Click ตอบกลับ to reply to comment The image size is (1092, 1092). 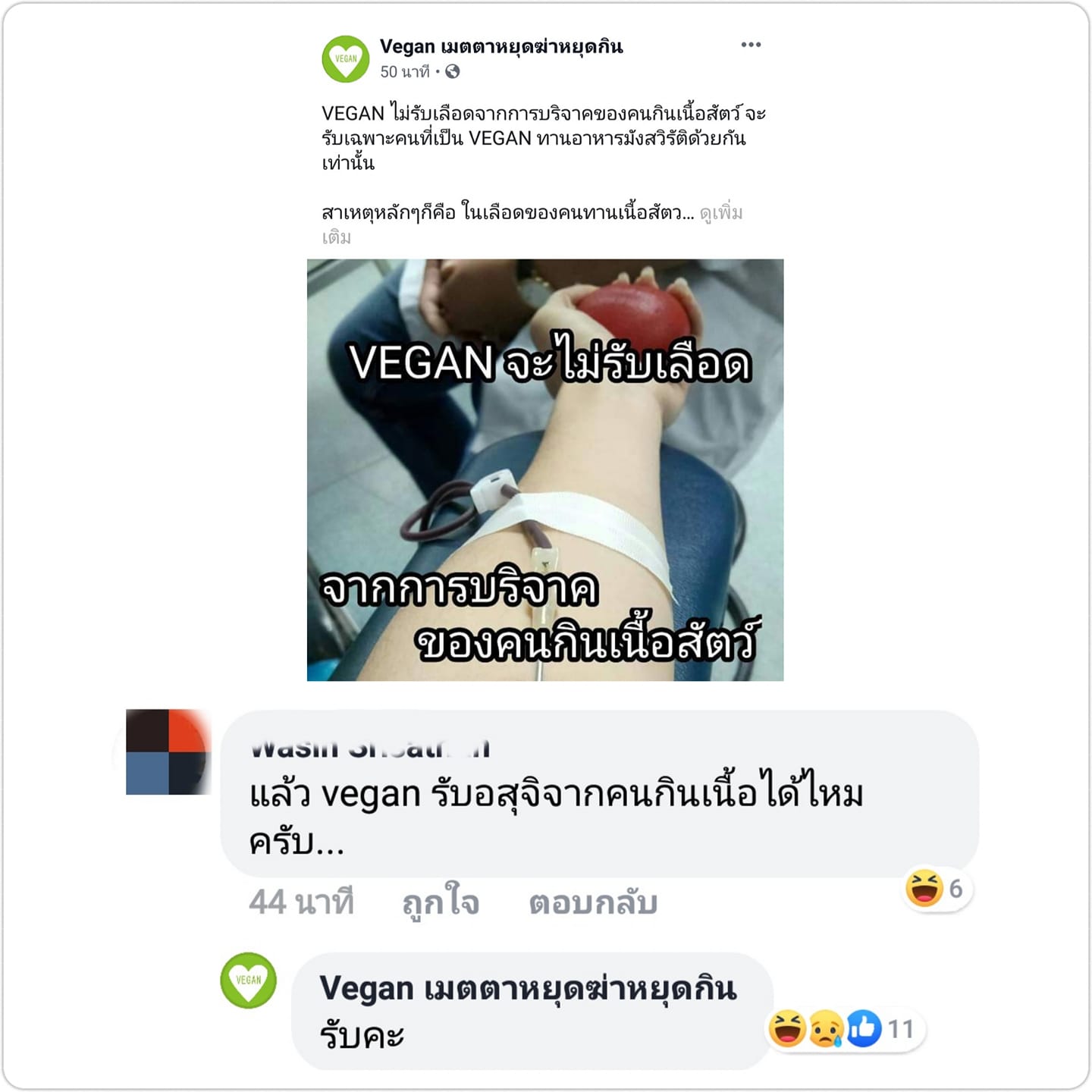593,902
